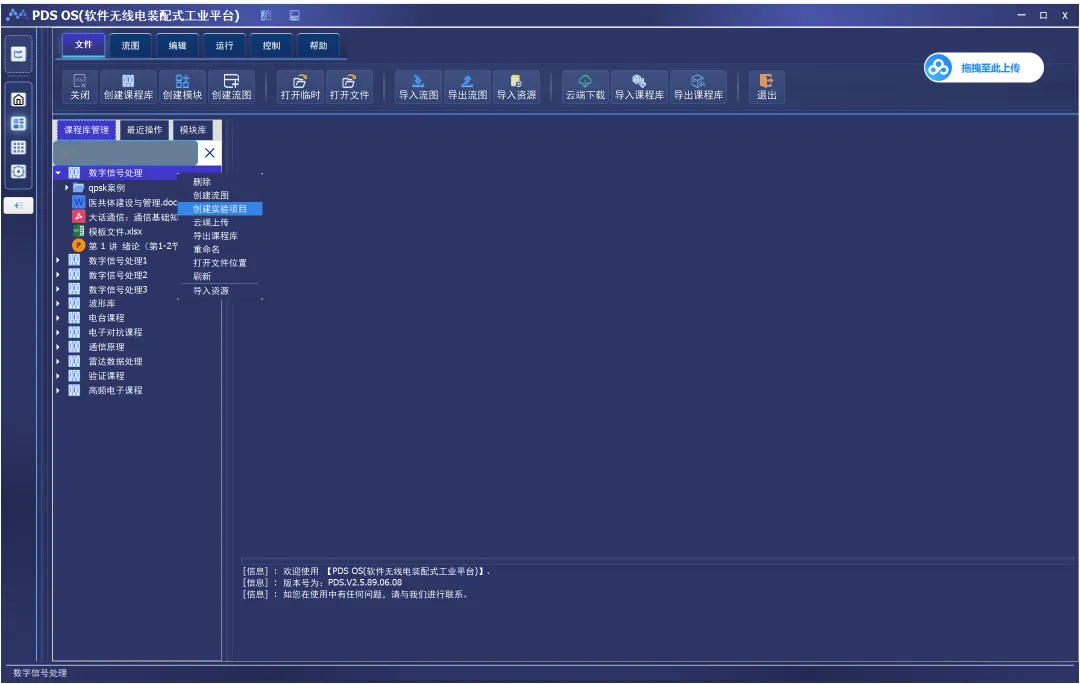The width and height of the screenshot is (1080, 684).
Task: Switch to the 模块库 panel tab
Action: [193, 129]
